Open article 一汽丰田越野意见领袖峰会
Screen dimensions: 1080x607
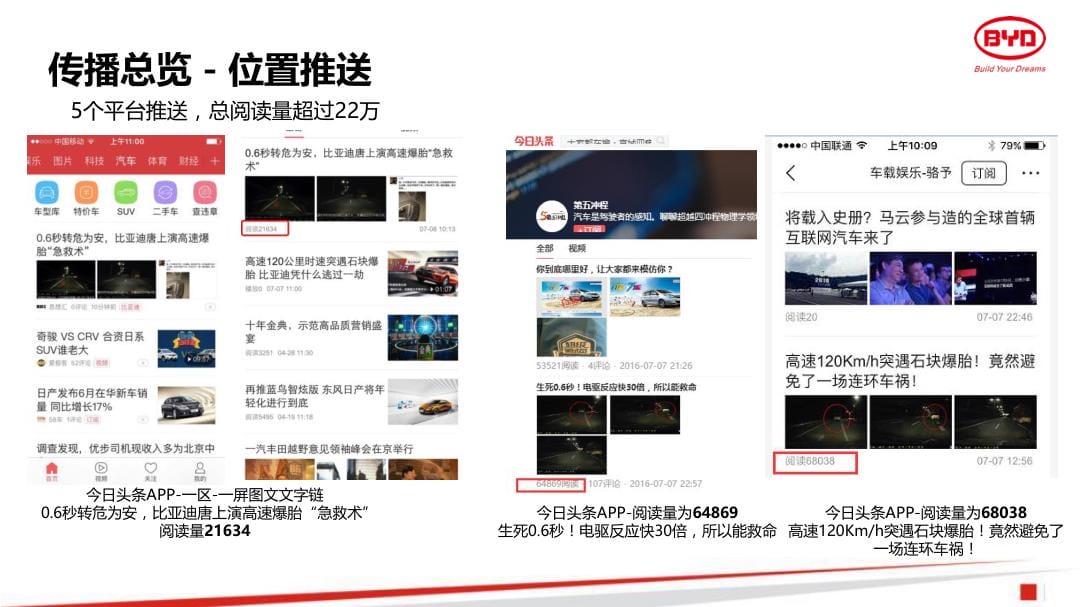point(329,449)
